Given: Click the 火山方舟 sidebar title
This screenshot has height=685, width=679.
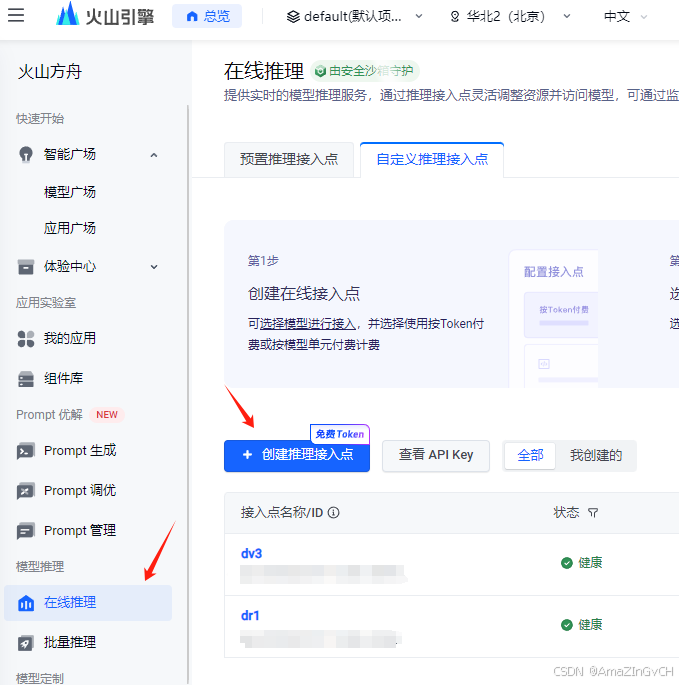Looking at the screenshot, I should (50, 72).
